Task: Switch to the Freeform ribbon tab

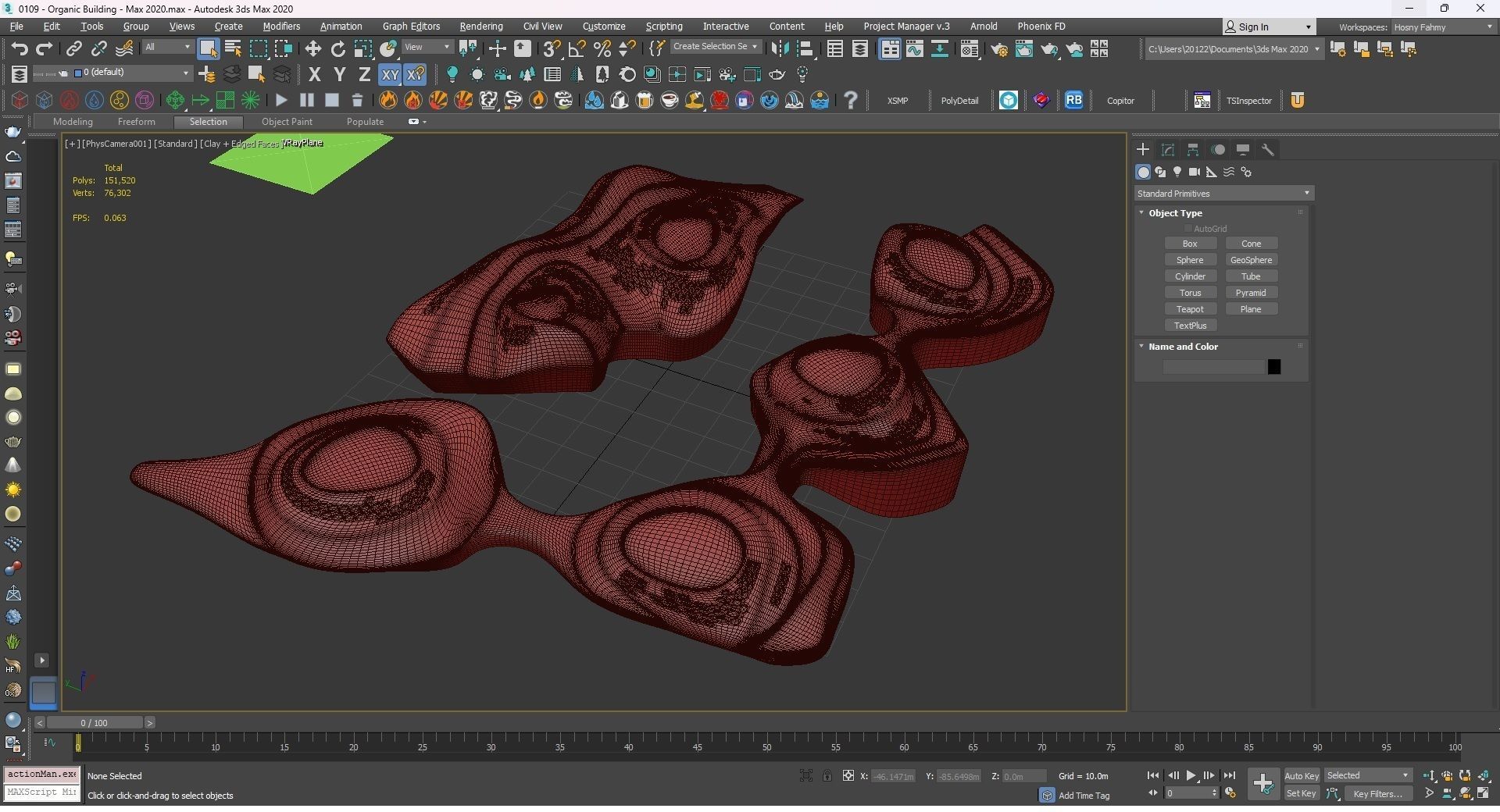Action: tap(136, 122)
